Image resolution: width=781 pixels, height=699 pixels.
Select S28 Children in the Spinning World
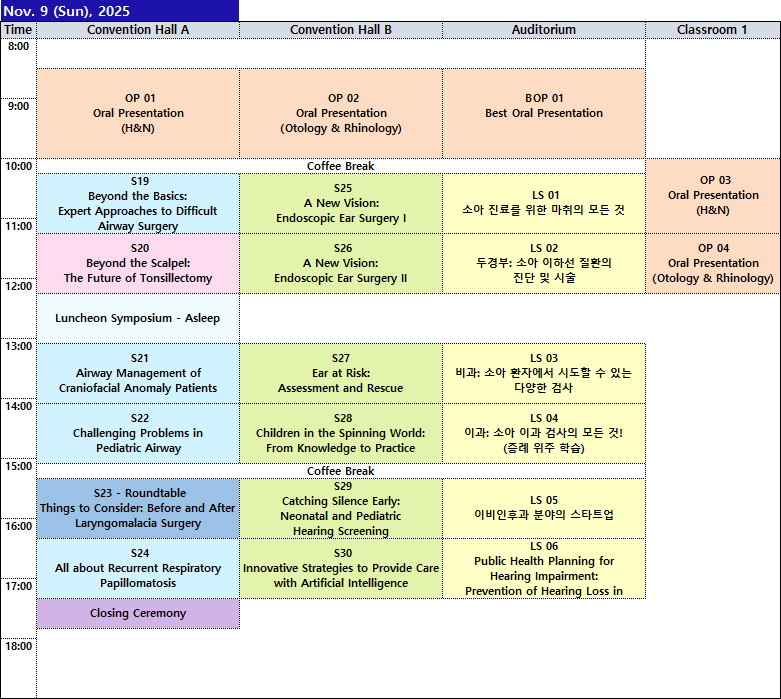click(x=341, y=433)
